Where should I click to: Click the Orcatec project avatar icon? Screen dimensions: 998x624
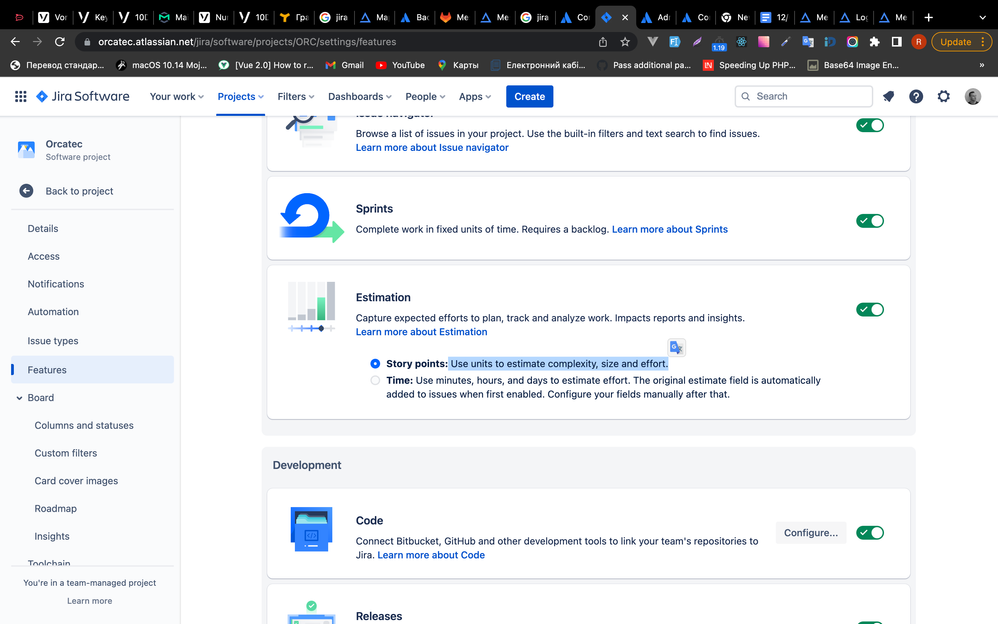click(x=26, y=150)
